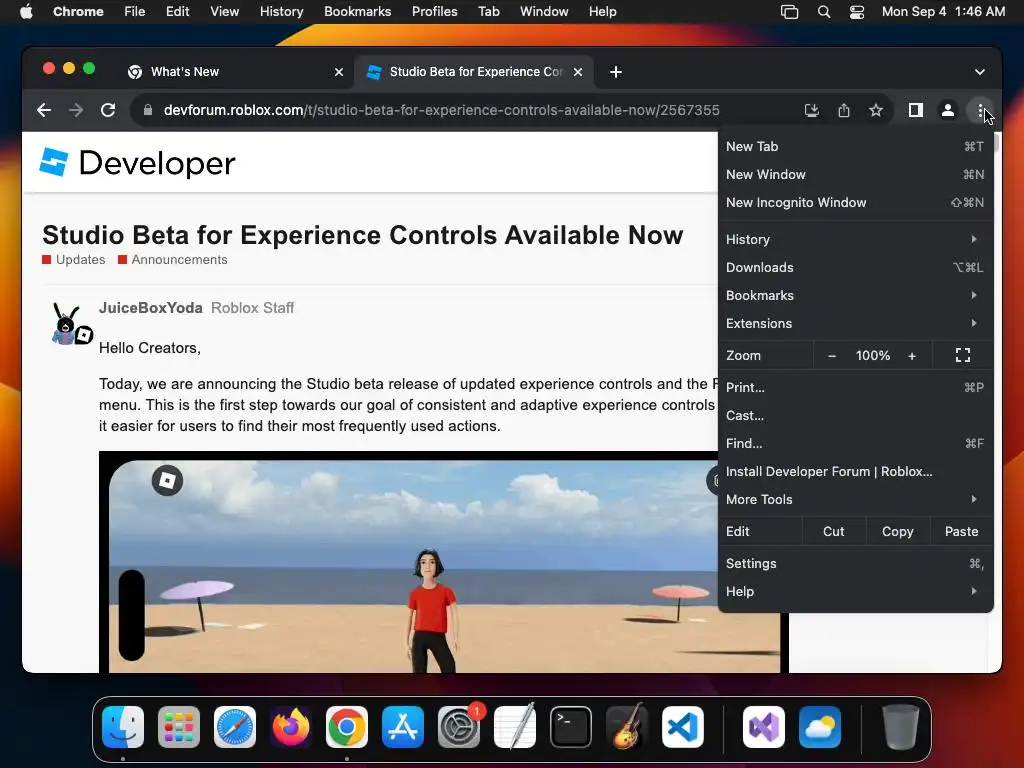Choose Cast... from the menu

[856, 416]
